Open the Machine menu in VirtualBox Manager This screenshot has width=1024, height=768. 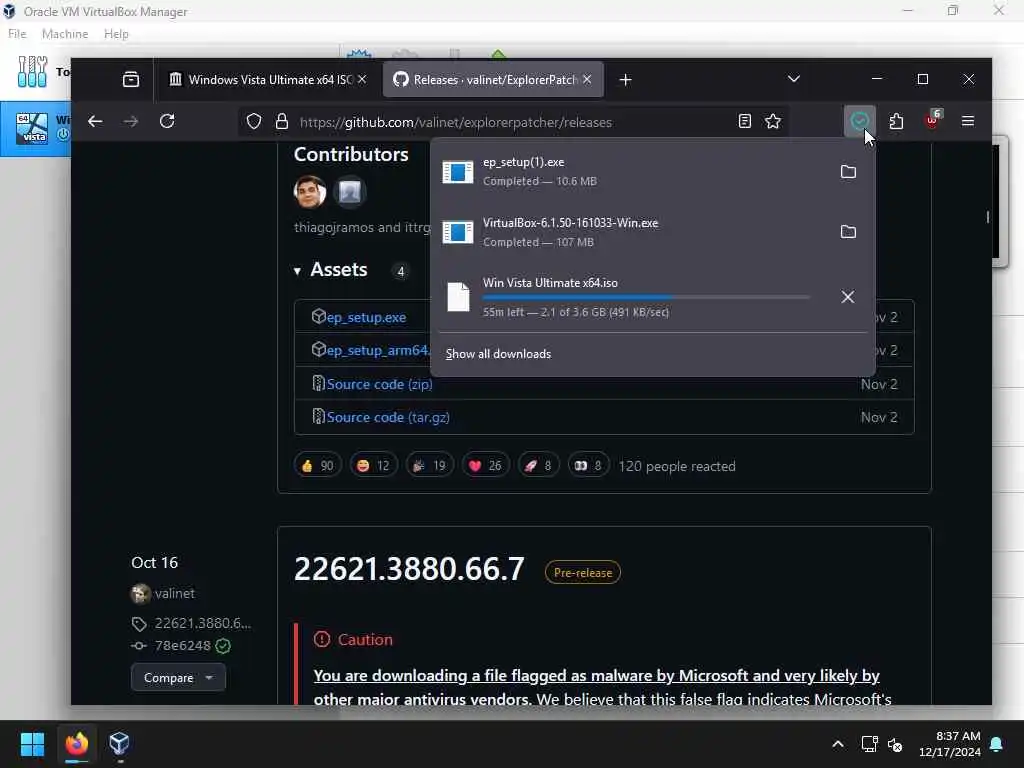pyautogui.click(x=65, y=34)
